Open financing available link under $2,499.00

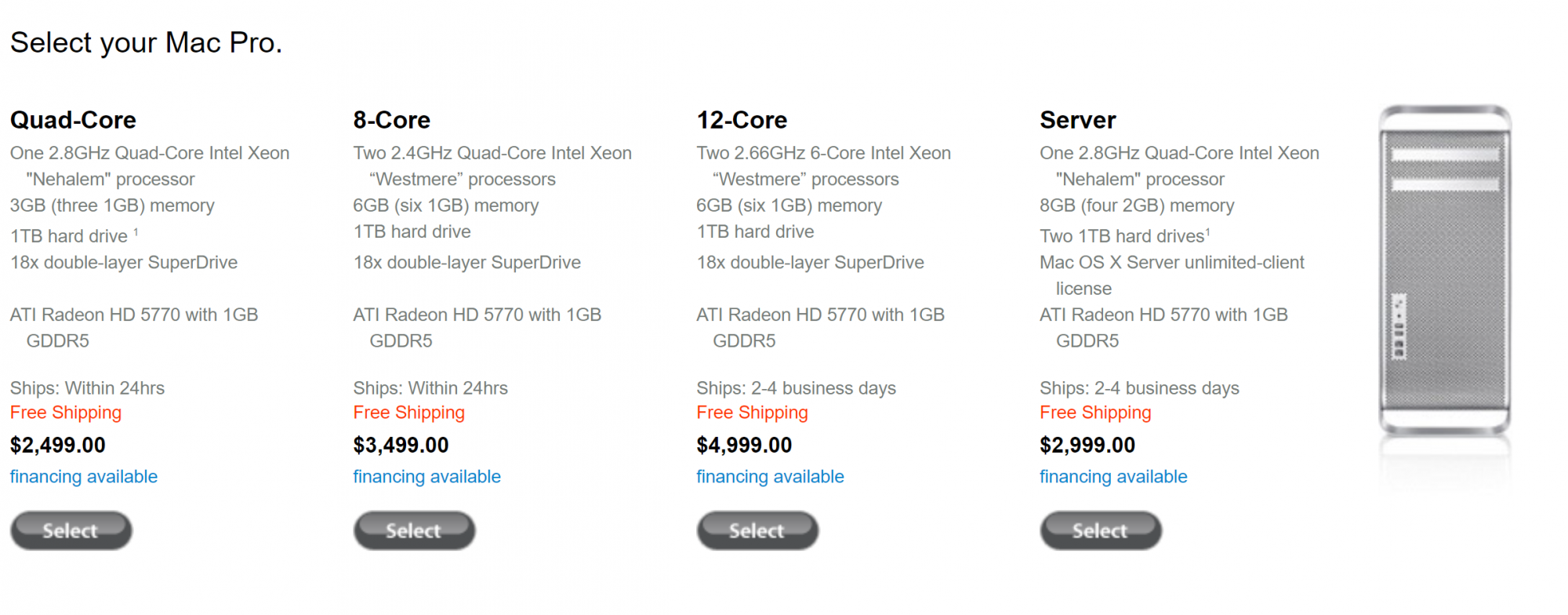click(84, 477)
